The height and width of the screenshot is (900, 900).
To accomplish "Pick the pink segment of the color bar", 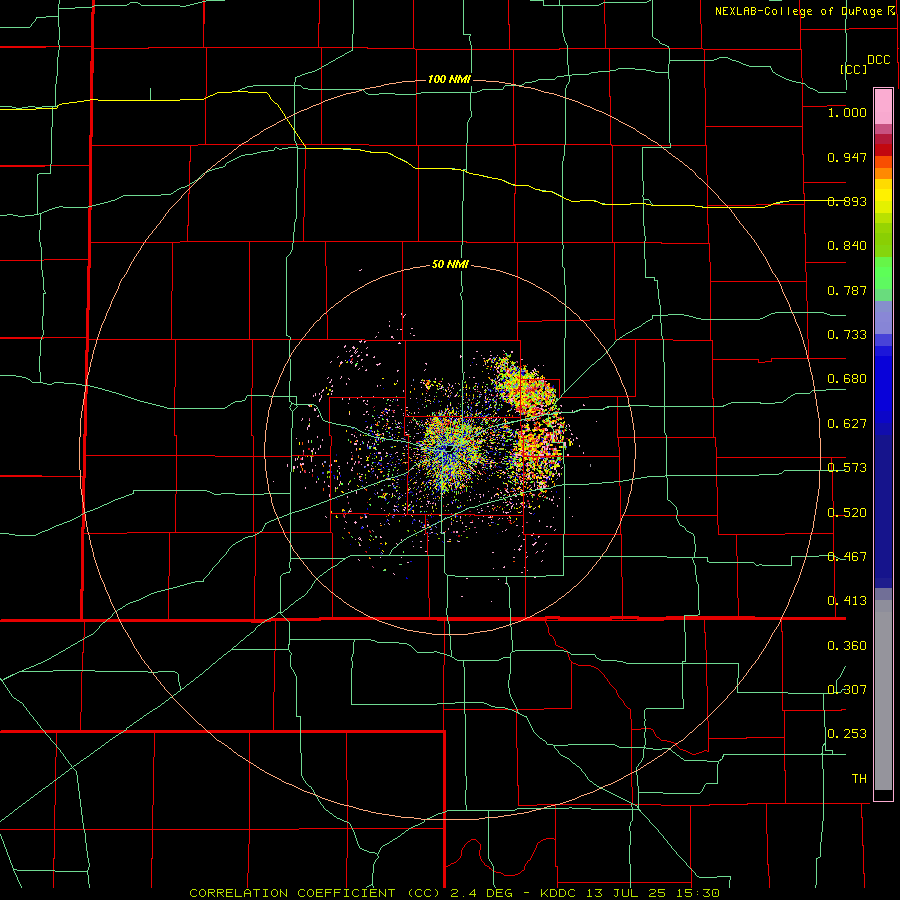I will 883,106.
